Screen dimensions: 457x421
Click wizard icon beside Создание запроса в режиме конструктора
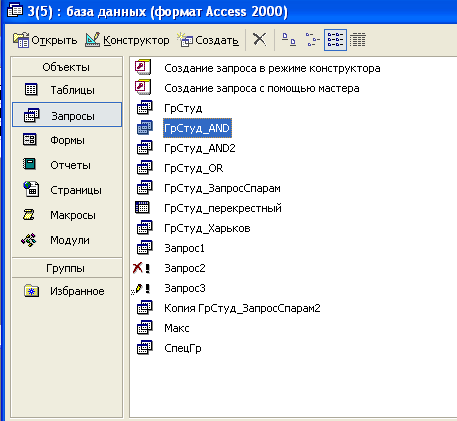(143, 67)
